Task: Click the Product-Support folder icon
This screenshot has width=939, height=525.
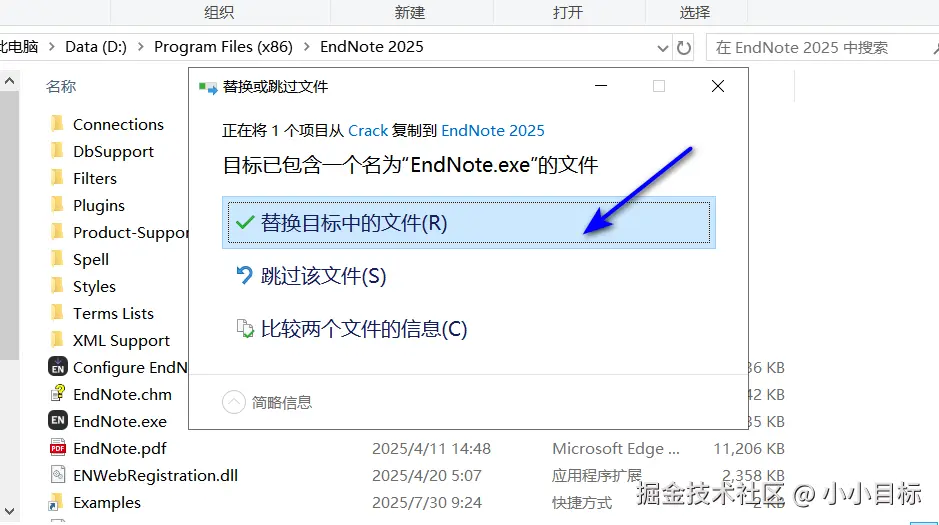Action: click(57, 231)
